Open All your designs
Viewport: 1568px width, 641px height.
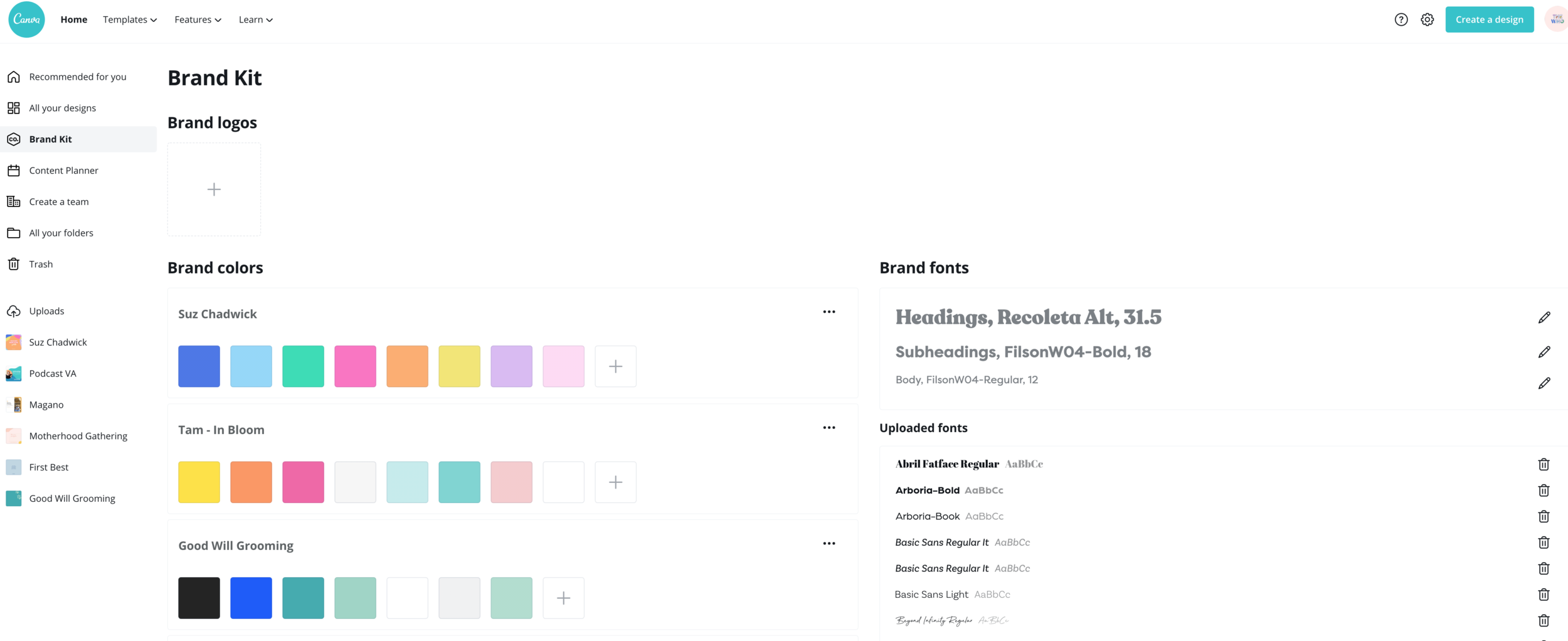pyautogui.click(x=78, y=108)
